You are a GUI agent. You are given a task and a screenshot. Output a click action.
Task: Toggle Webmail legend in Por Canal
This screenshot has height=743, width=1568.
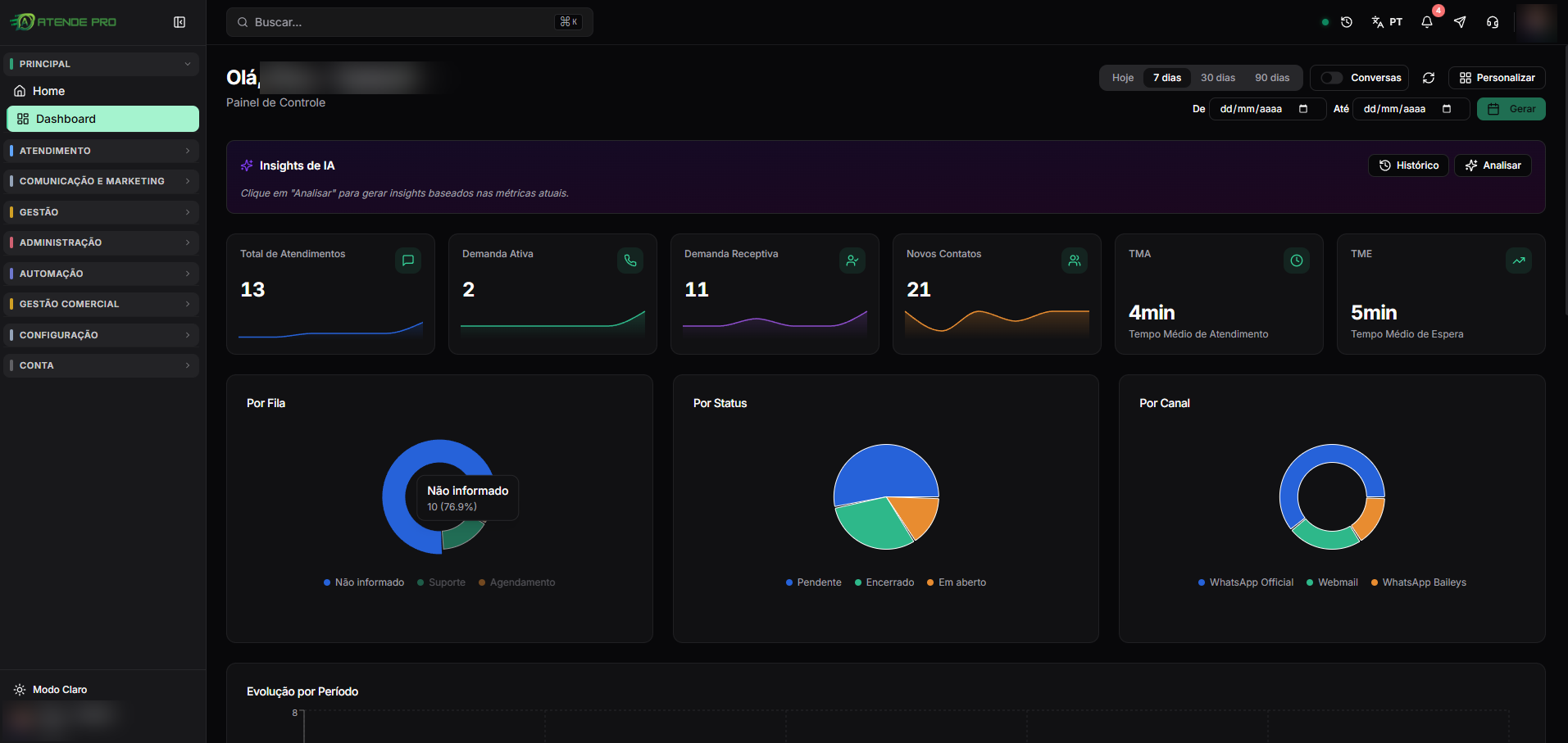tap(1332, 582)
